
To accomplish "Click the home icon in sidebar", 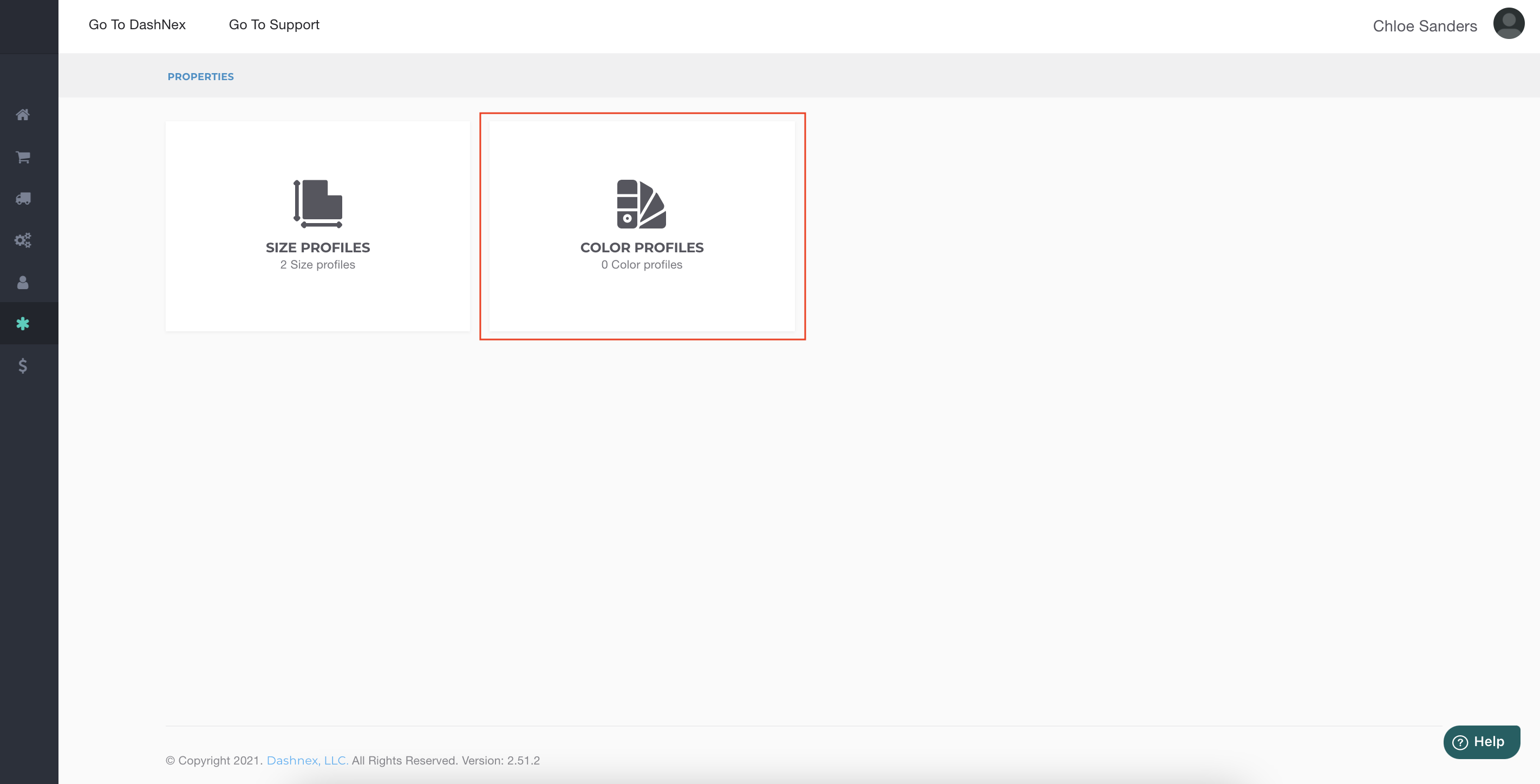I will click(23, 114).
